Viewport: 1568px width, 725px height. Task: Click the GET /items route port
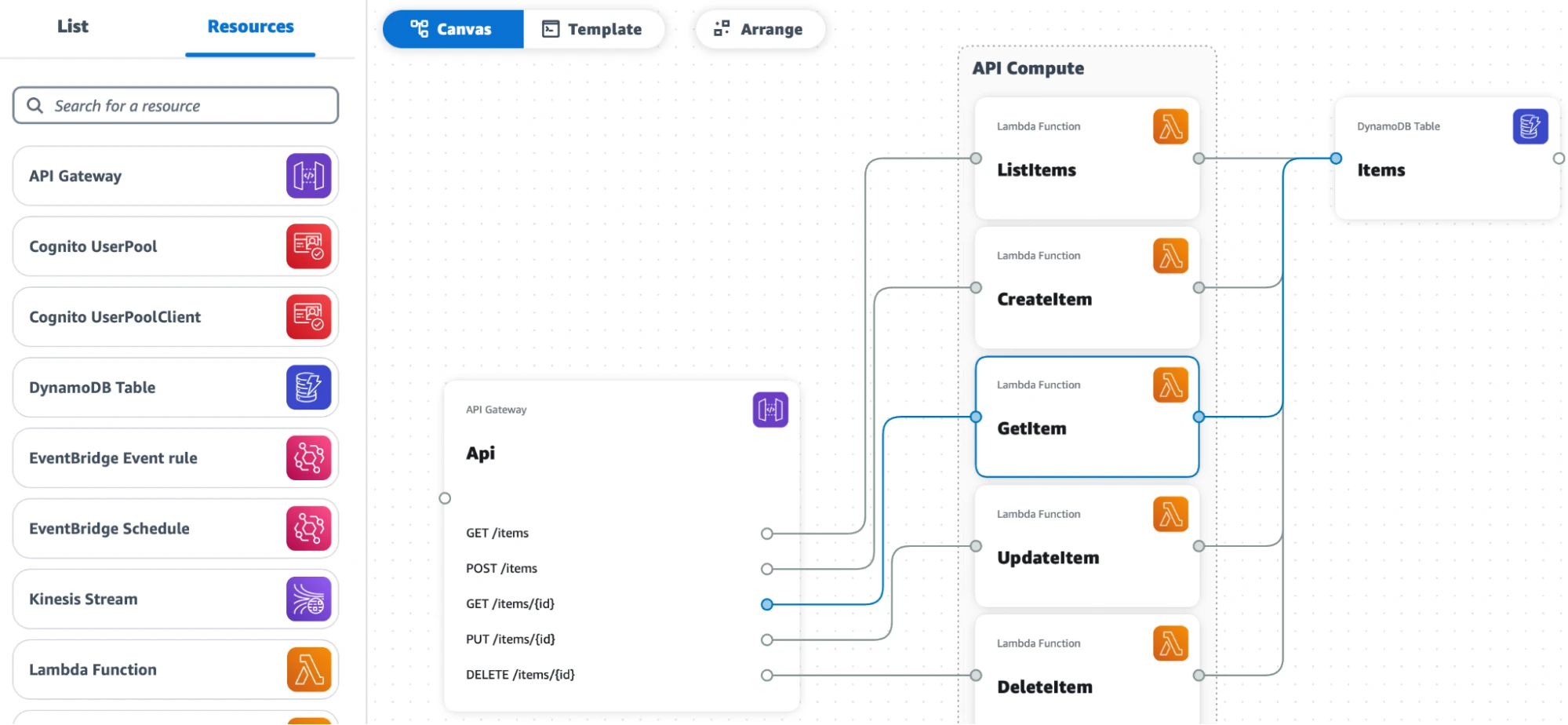[767, 534]
